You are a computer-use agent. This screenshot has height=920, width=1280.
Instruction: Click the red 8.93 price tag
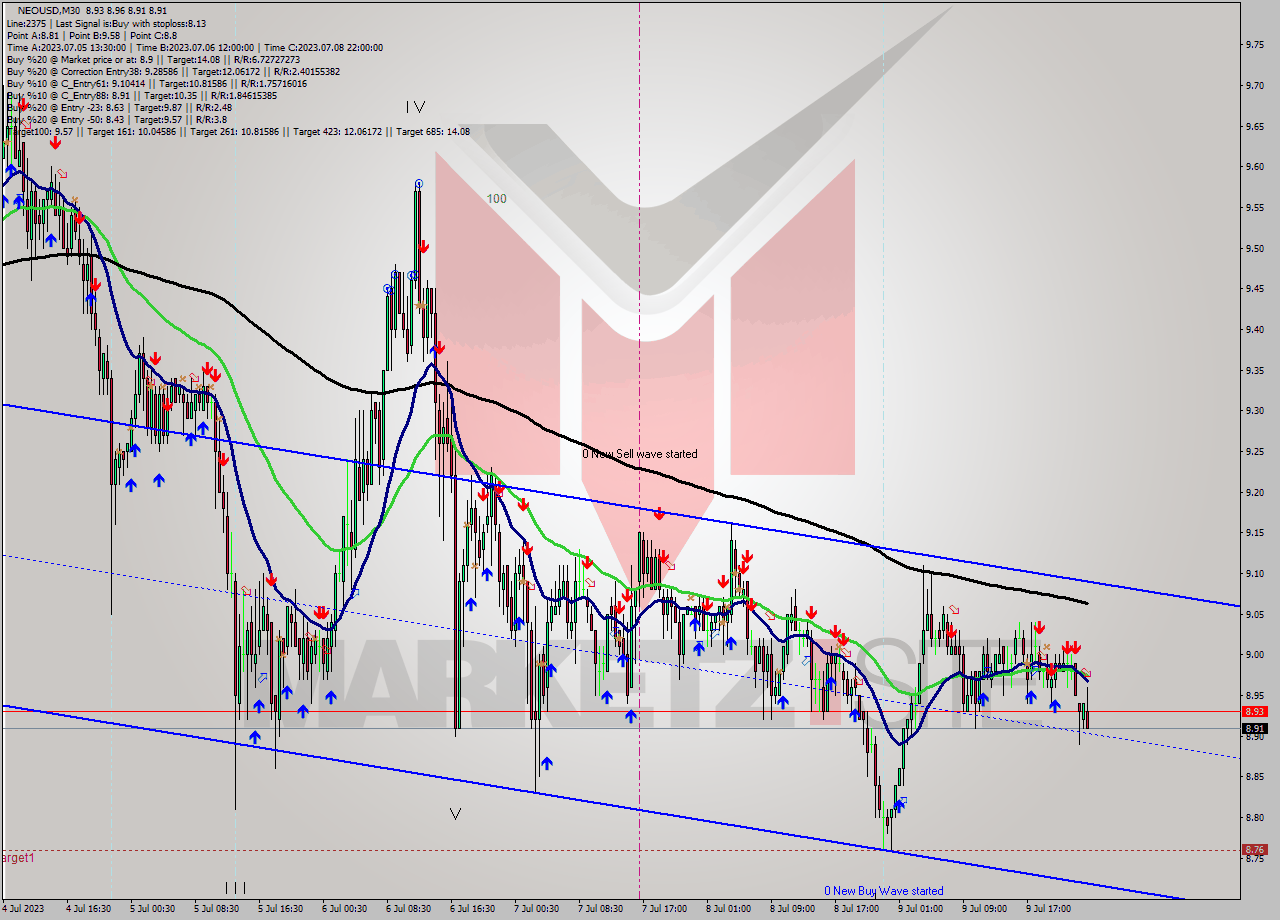click(x=1254, y=712)
